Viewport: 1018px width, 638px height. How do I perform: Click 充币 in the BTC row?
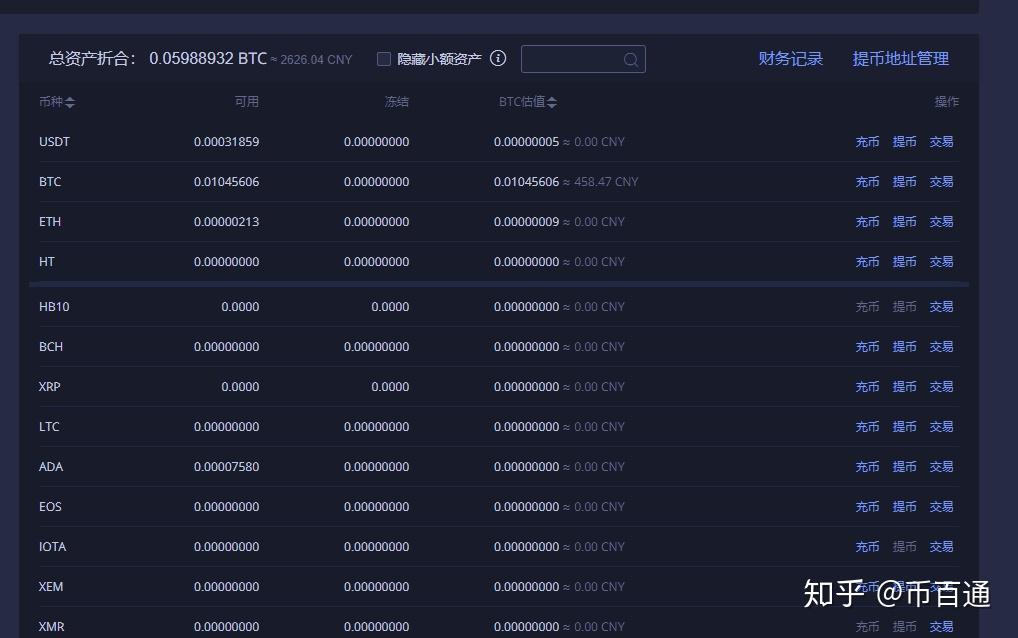point(867,182)
